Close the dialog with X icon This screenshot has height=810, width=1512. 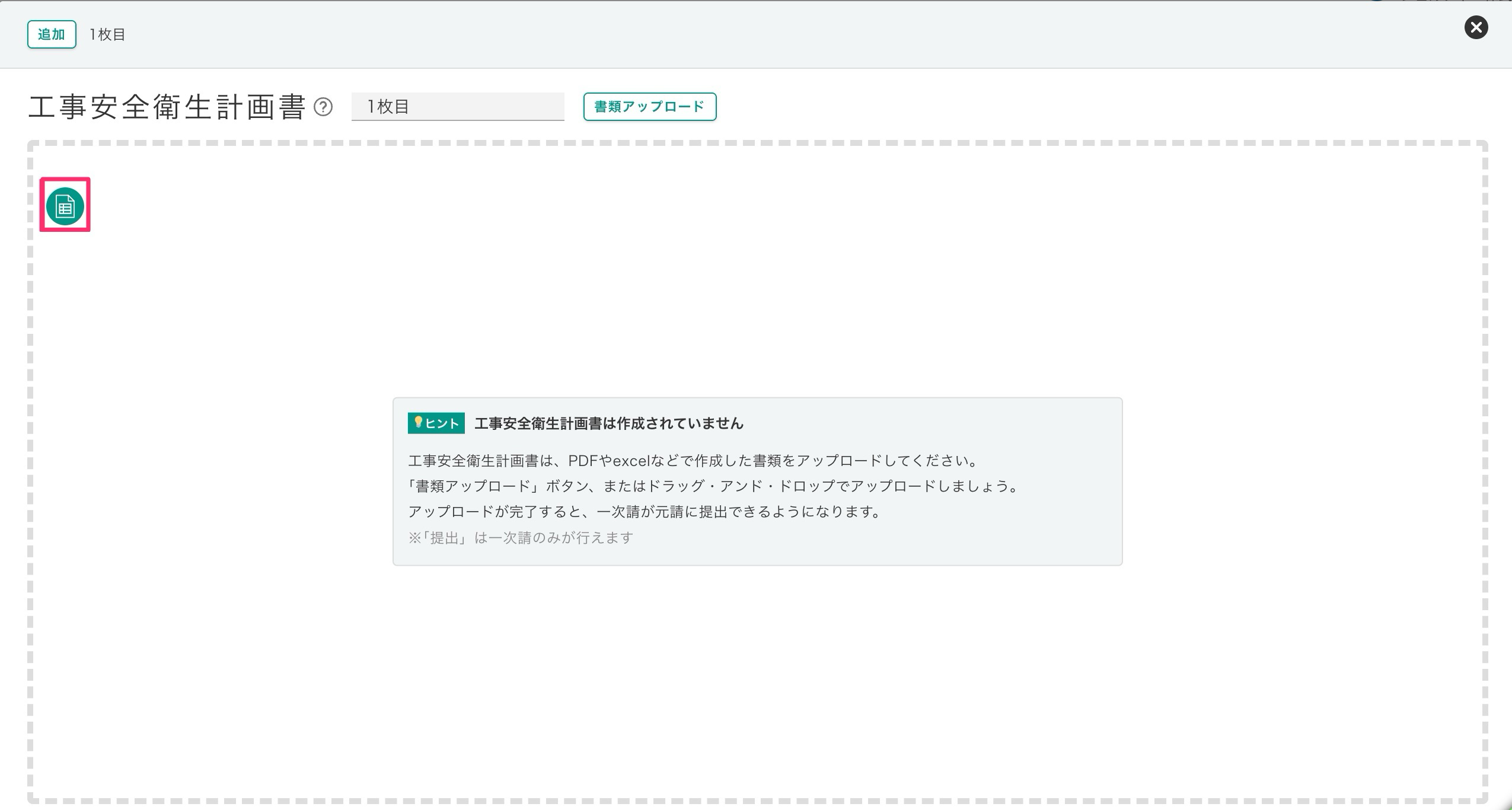coord(1476,27)
